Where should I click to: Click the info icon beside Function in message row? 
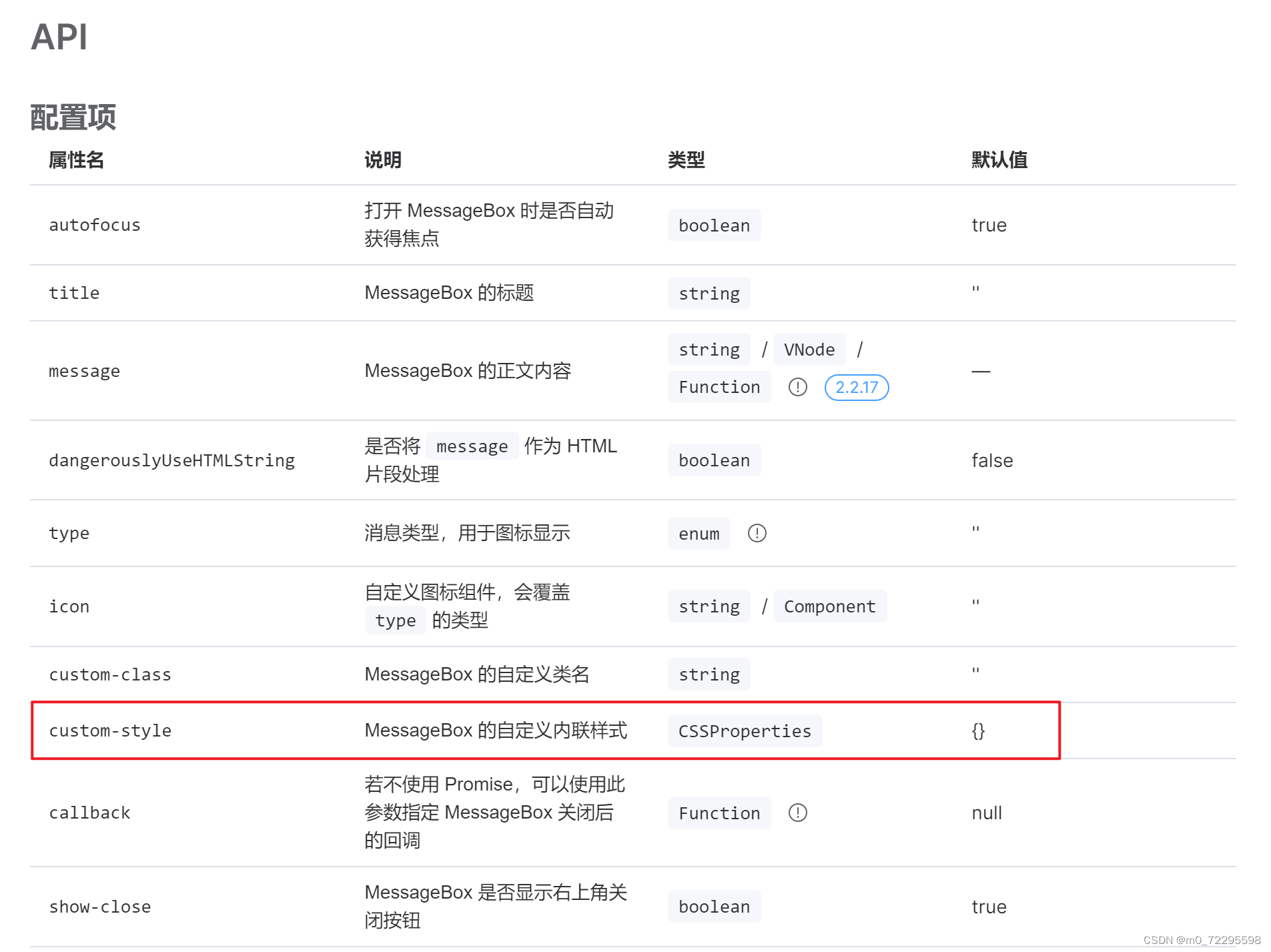(x=798, y=387)
